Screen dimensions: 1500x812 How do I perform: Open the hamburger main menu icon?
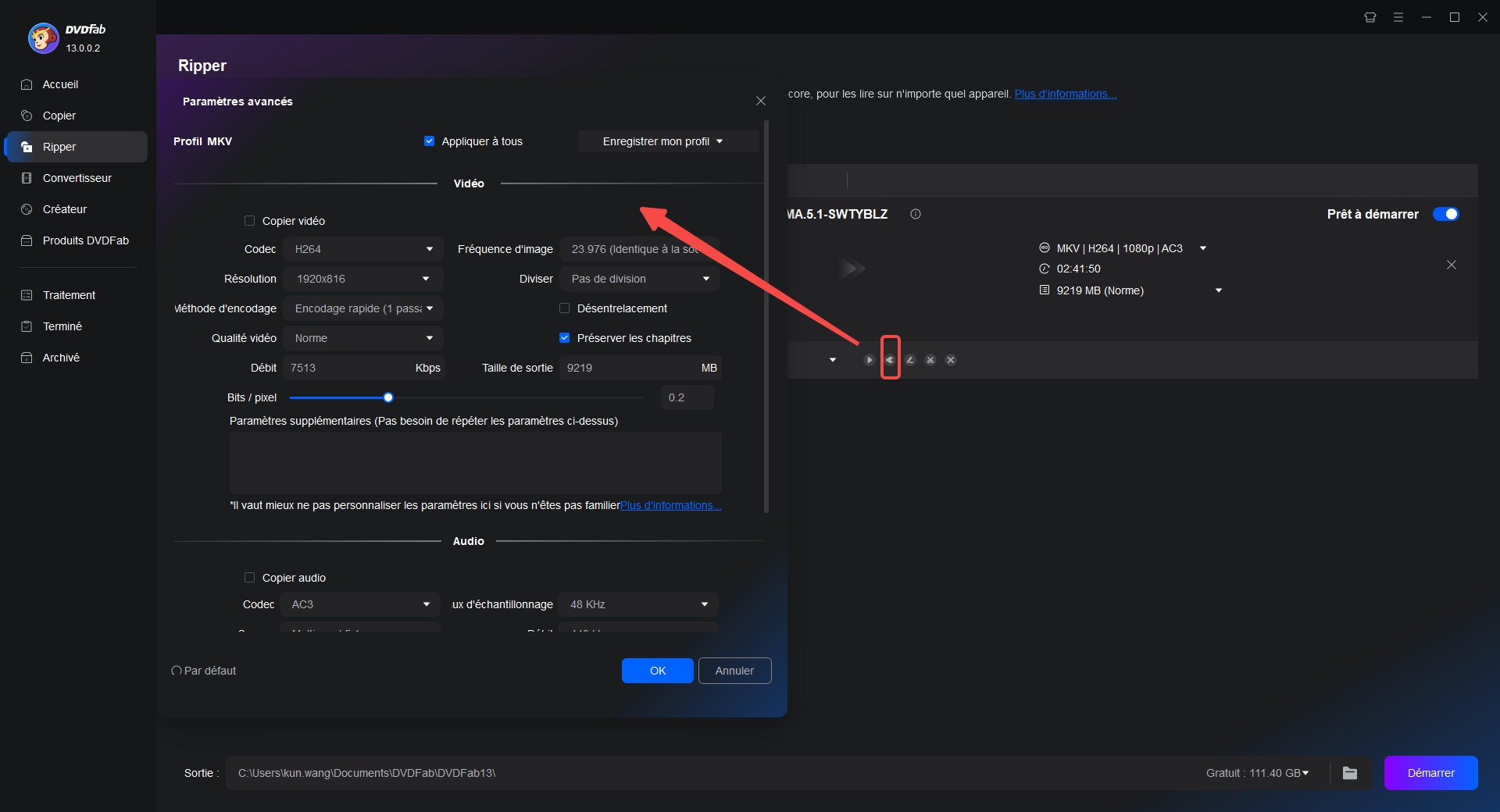(1398, 17)
